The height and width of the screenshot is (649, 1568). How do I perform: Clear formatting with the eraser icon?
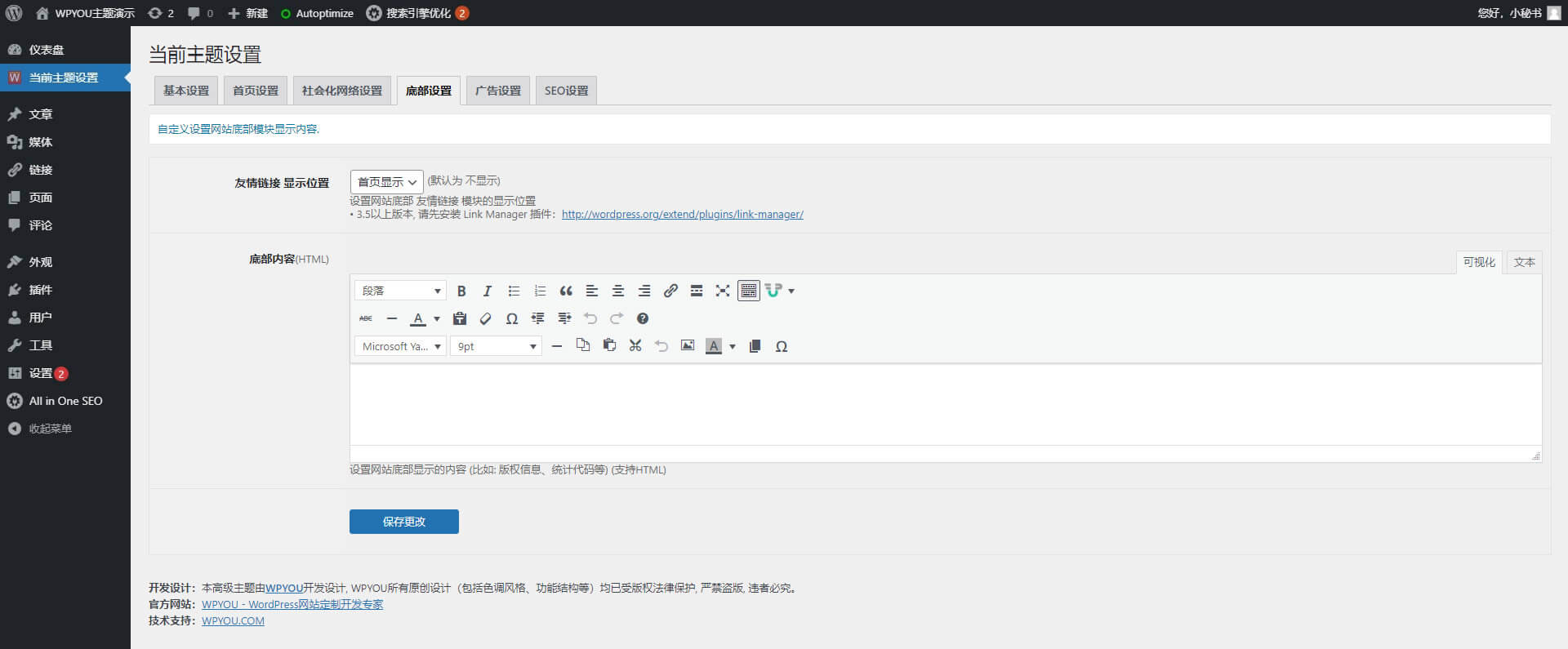486,318
